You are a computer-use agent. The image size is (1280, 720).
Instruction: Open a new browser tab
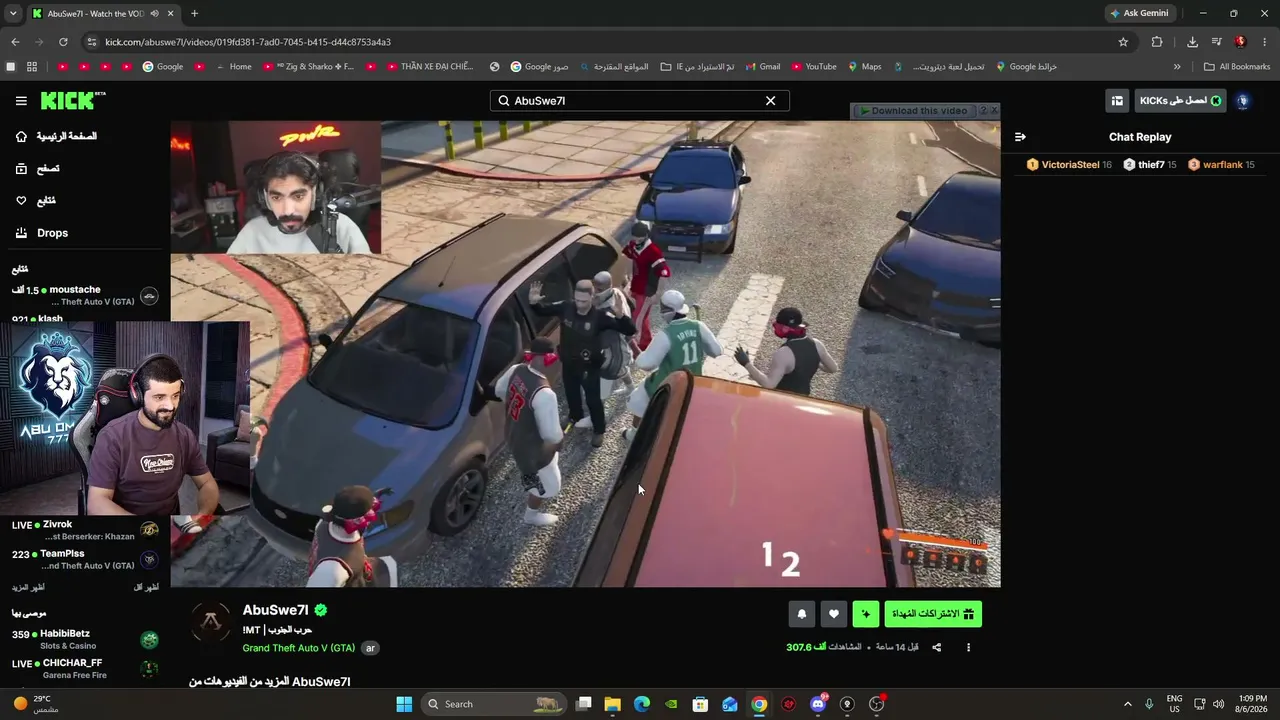click(194, 13)
